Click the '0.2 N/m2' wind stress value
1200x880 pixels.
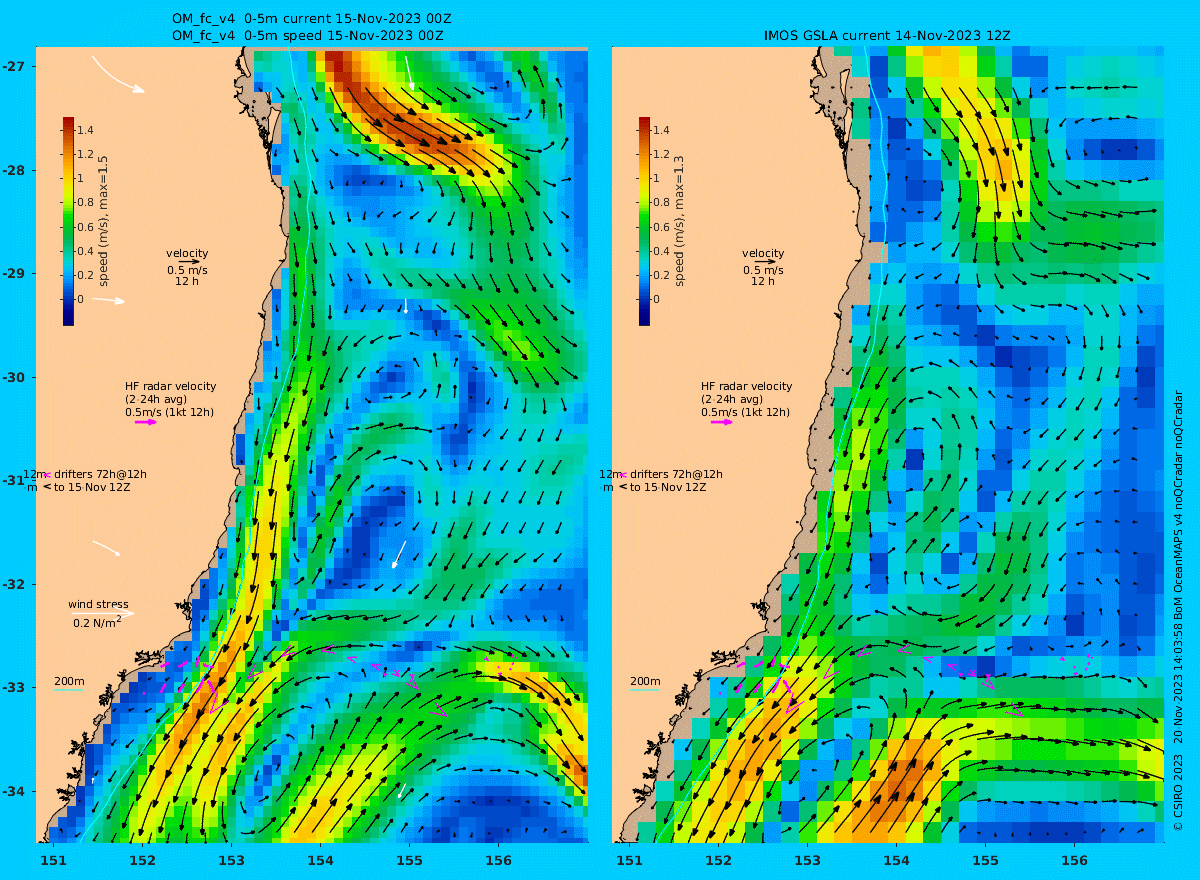pos(97,622)
